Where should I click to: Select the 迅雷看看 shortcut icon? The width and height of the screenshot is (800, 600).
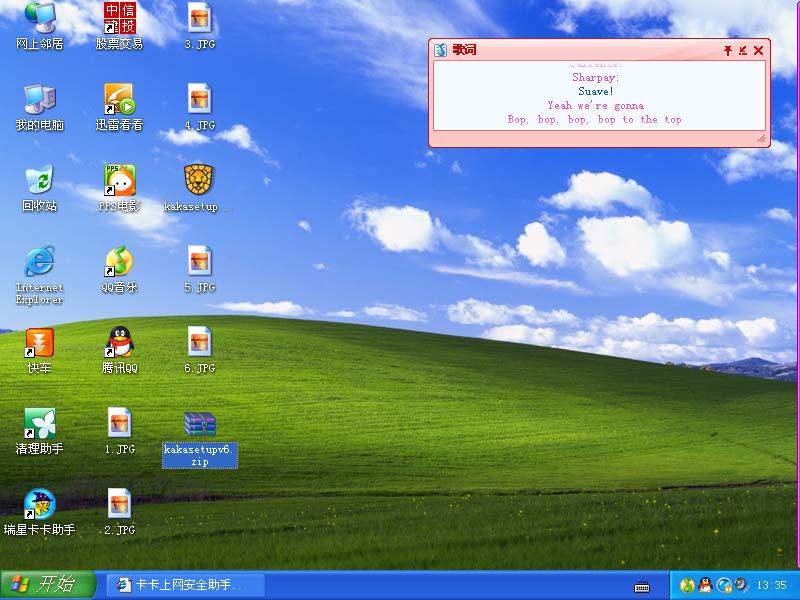click(119, 99)
